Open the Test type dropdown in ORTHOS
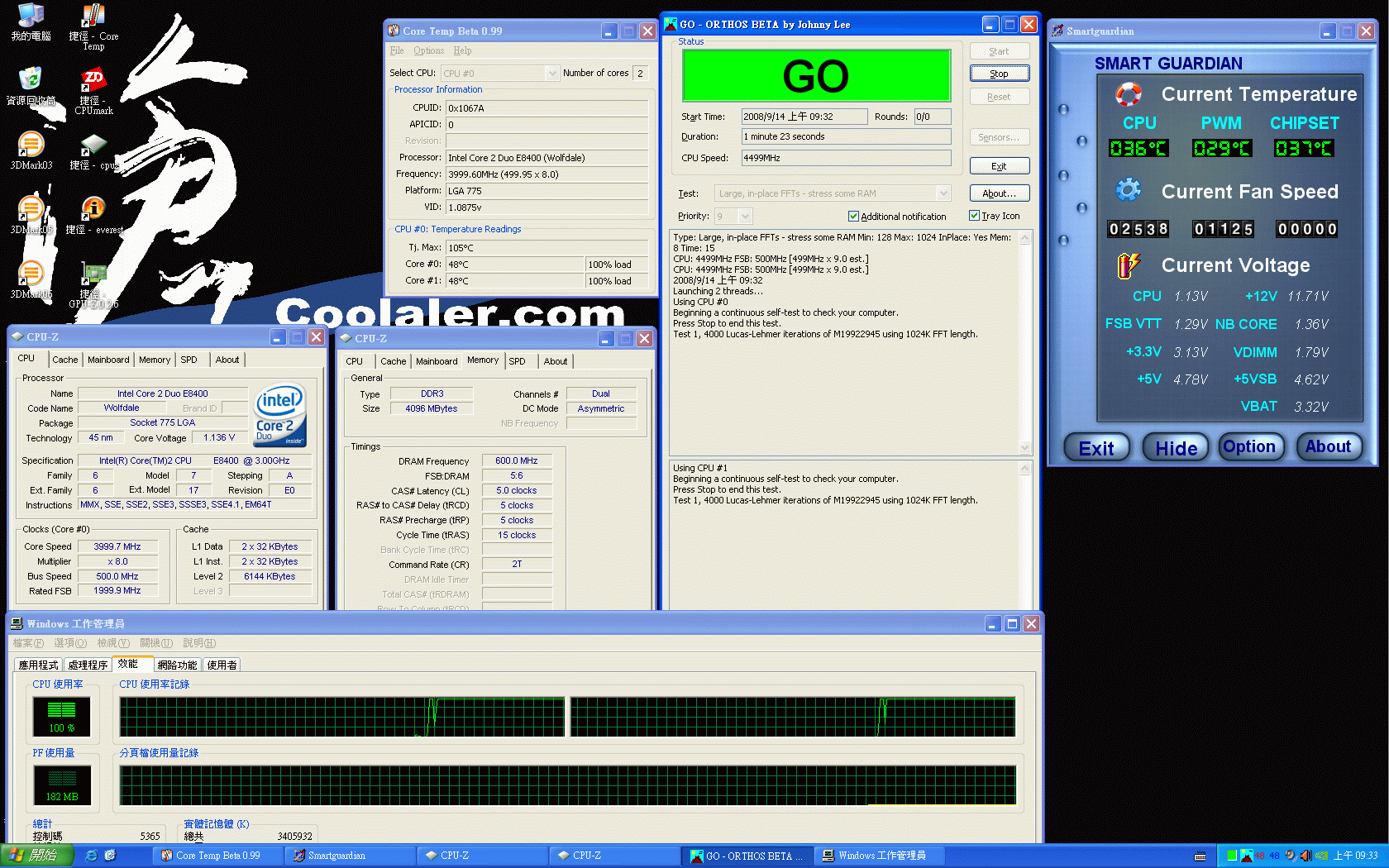 point(943,193)
